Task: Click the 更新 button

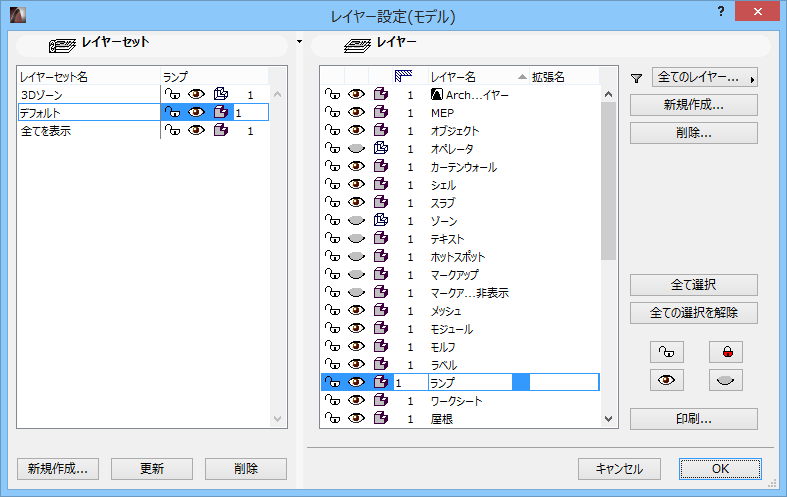Action: point(152,469)
